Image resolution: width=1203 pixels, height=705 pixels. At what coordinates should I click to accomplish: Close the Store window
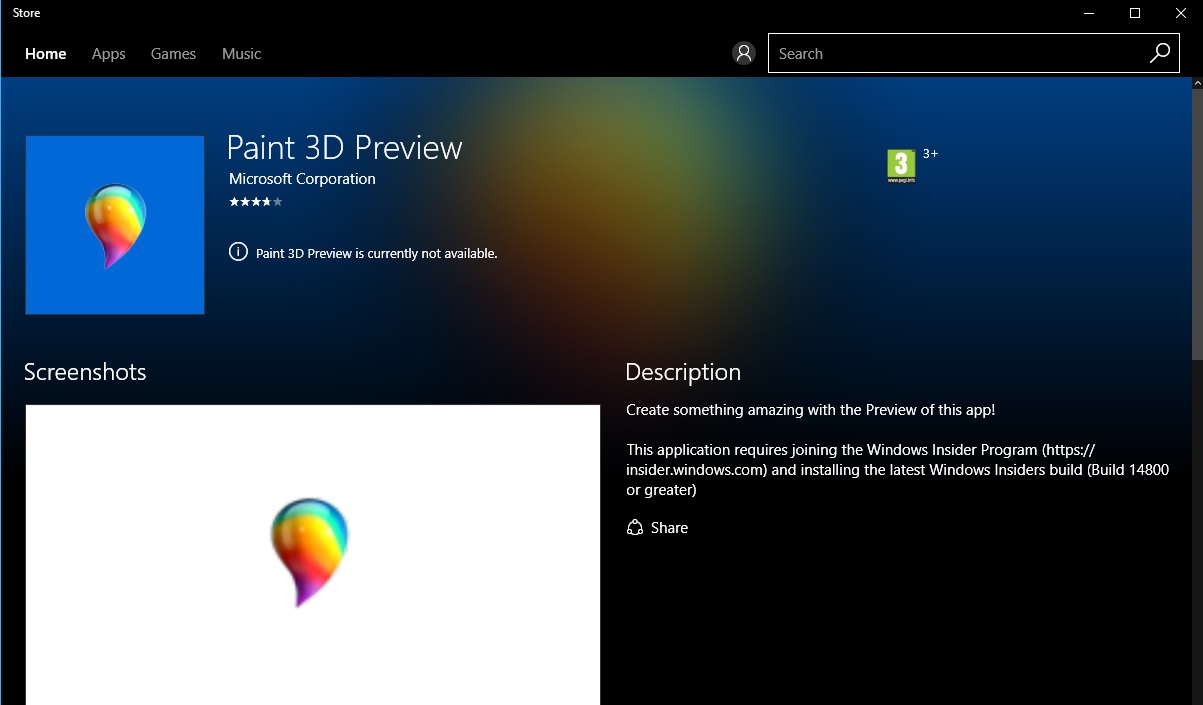[1180, 13]
